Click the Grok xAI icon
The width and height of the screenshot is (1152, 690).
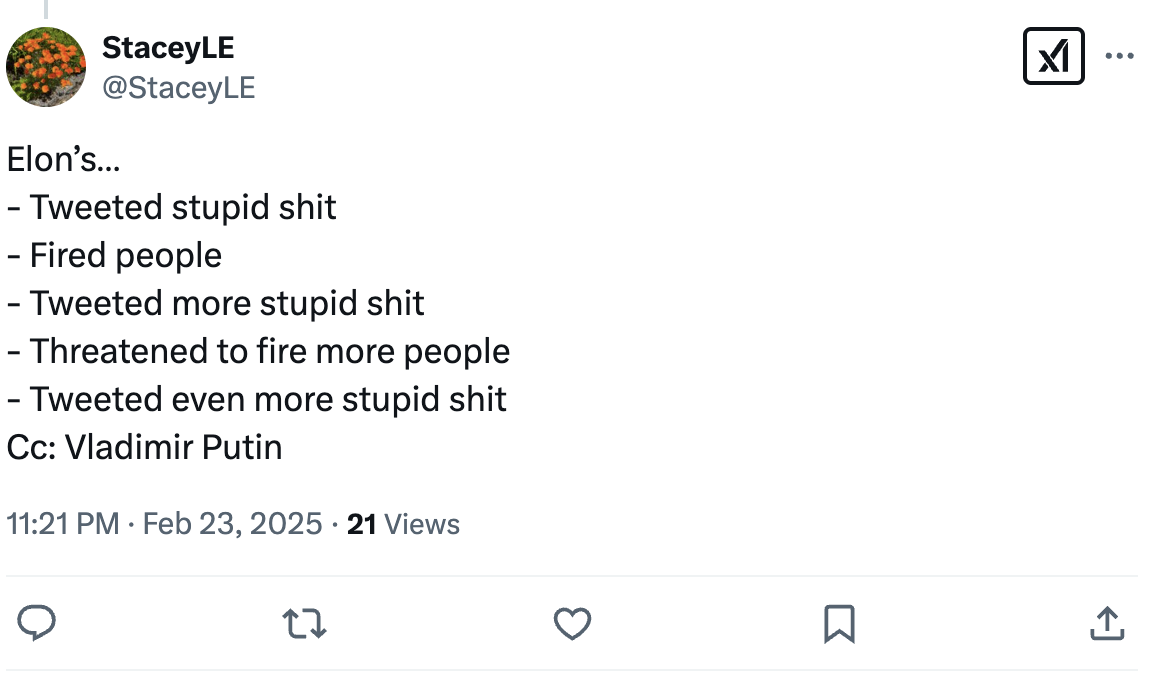pos(1053,56)
